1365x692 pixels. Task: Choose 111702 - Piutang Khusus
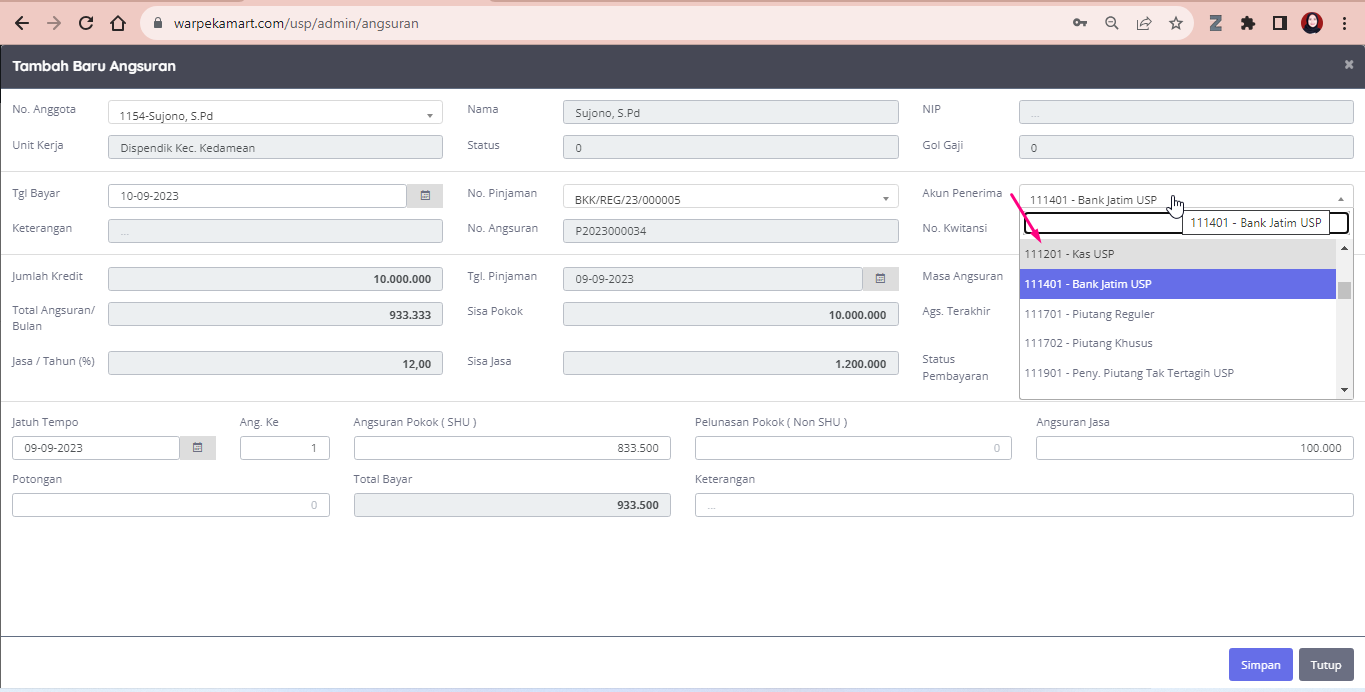1178,343
